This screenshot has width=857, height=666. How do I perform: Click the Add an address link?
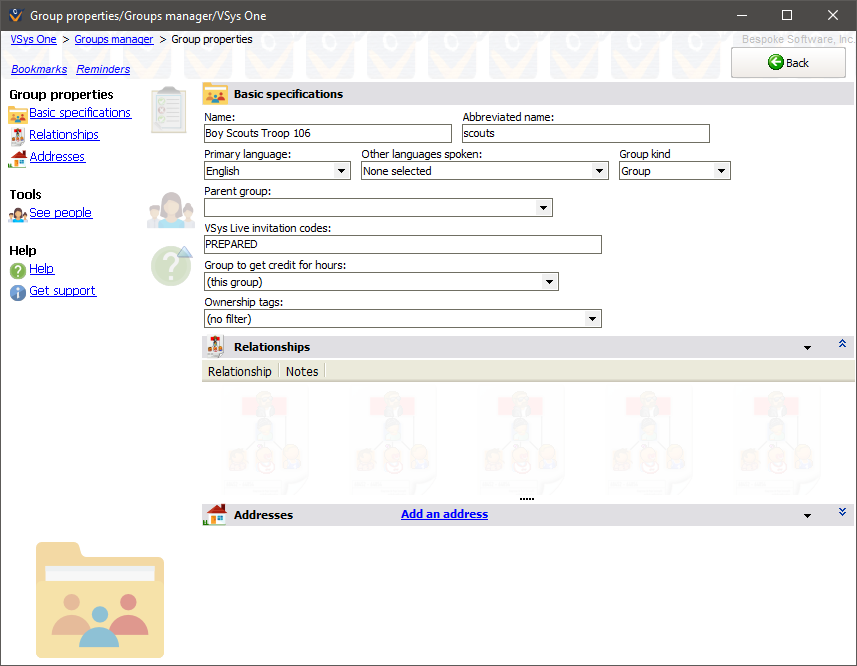pos(444,514)
